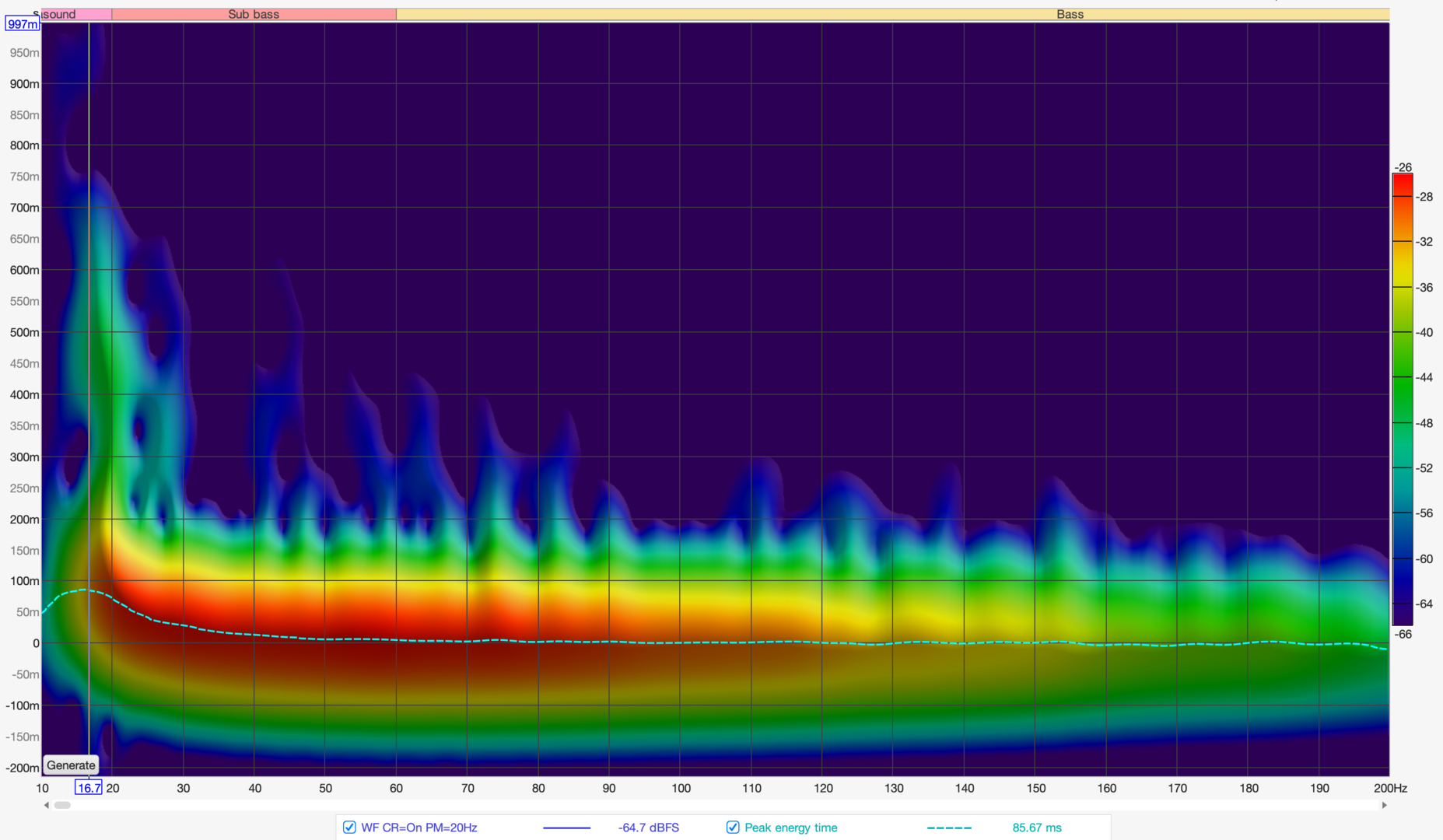
Task: Click the -26 label atop the color scale
Action: 1403,167
